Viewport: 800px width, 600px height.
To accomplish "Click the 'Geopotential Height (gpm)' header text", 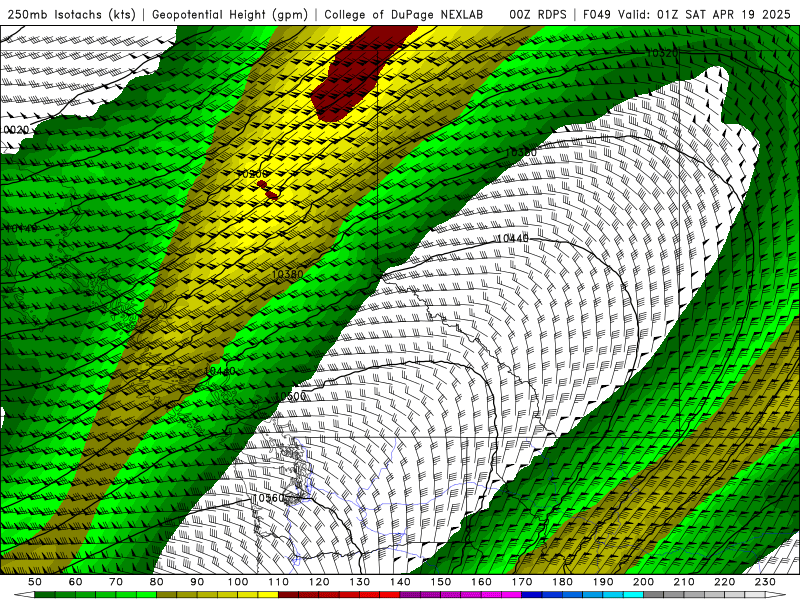I will (230, 14).
